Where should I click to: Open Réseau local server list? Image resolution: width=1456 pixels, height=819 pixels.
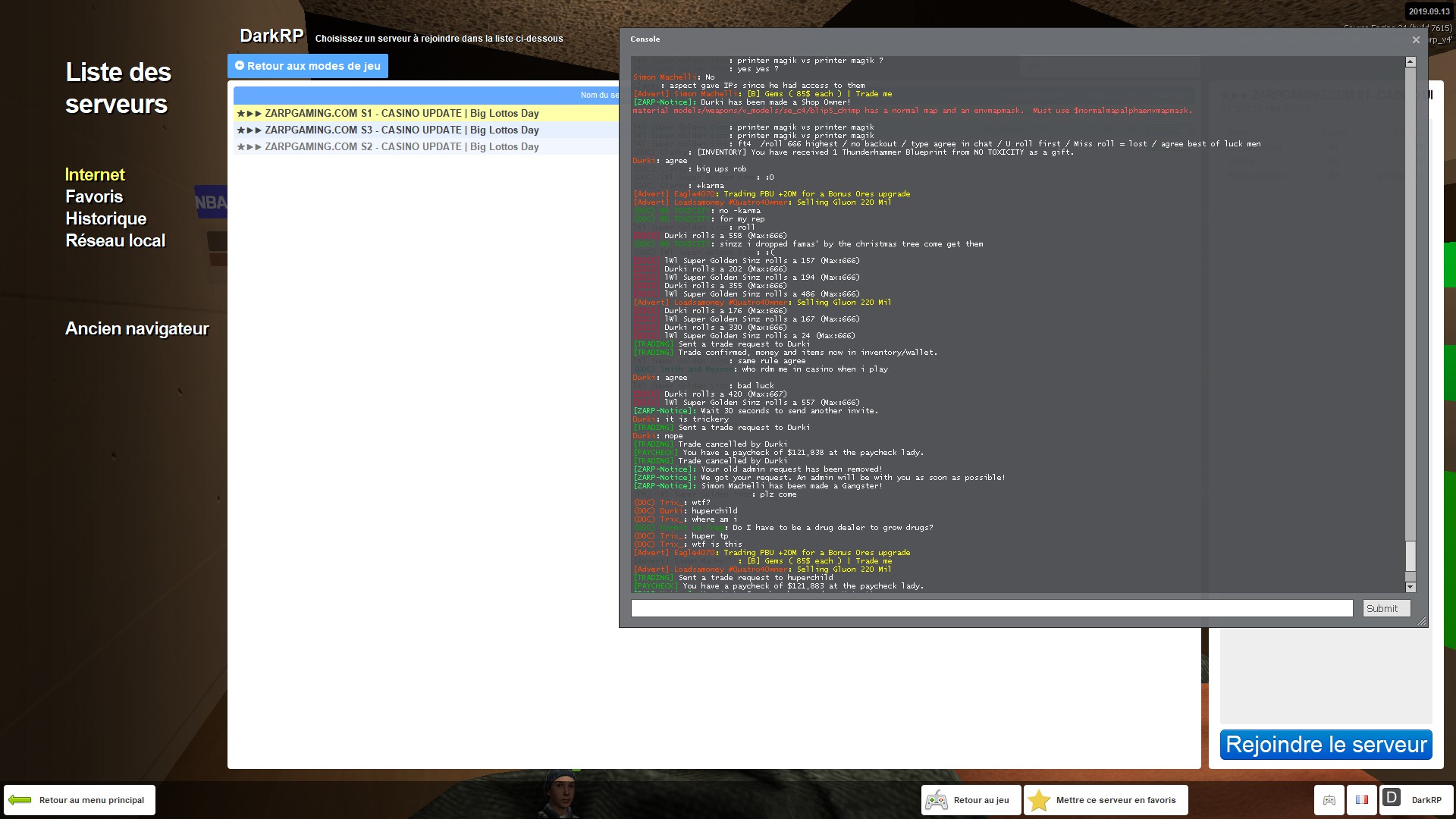point(115,240)
